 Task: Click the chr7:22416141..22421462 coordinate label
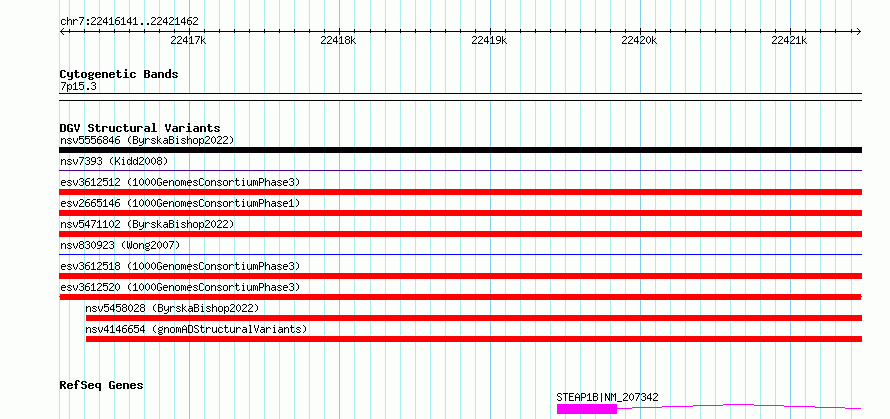click(129, 22)
